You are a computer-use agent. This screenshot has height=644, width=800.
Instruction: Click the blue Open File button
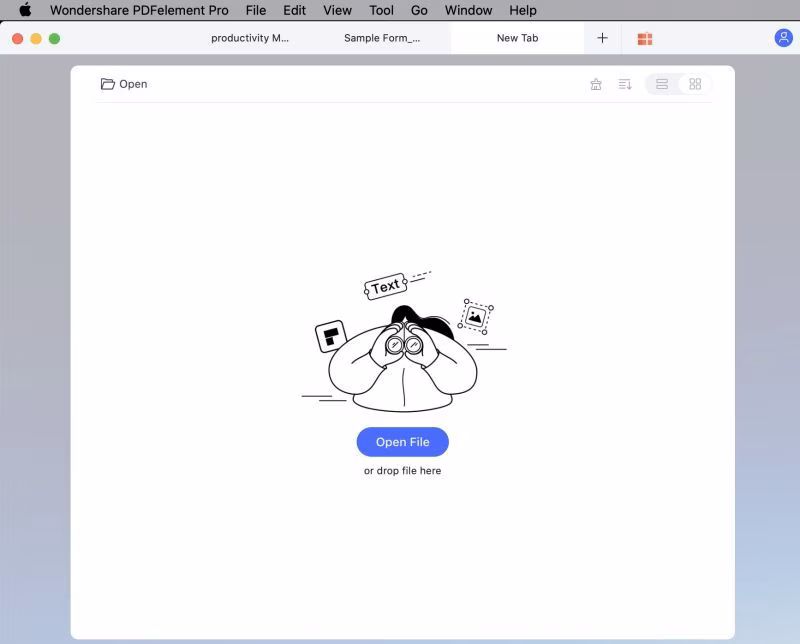pos(403,442)
